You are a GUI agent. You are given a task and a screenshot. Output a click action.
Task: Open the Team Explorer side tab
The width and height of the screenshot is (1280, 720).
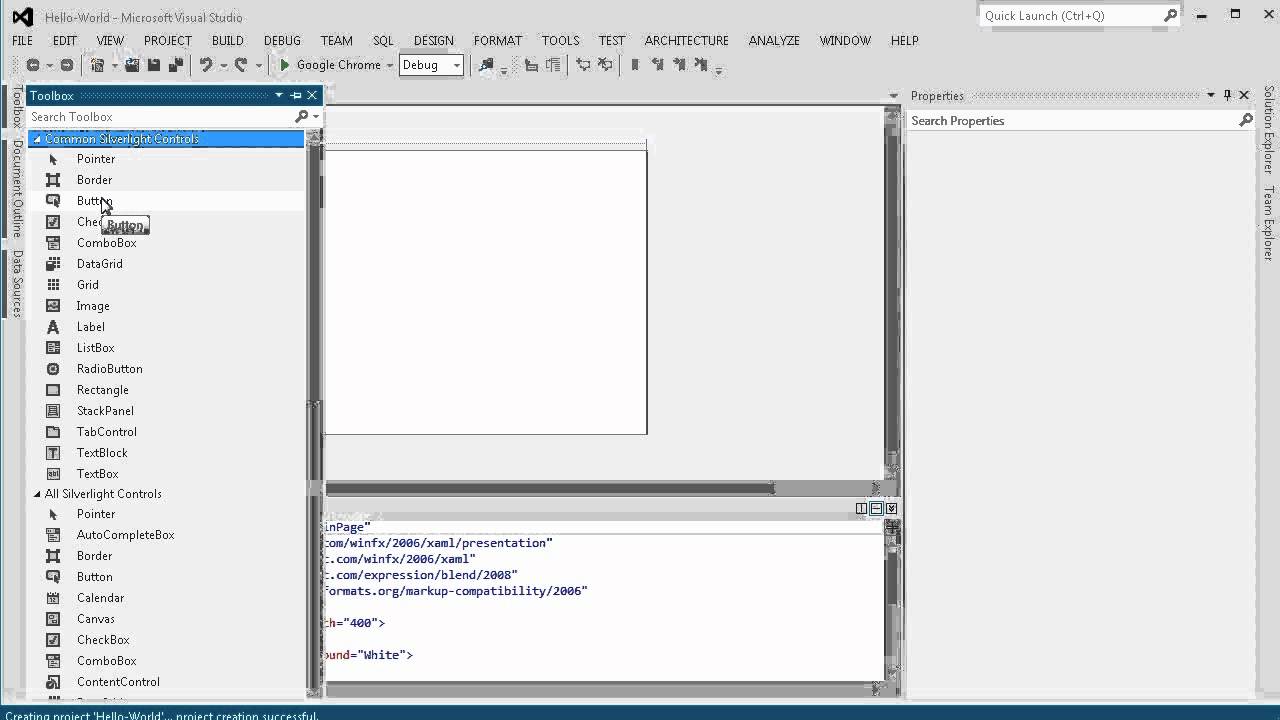pyautogui.click(x=1268, y=223)
